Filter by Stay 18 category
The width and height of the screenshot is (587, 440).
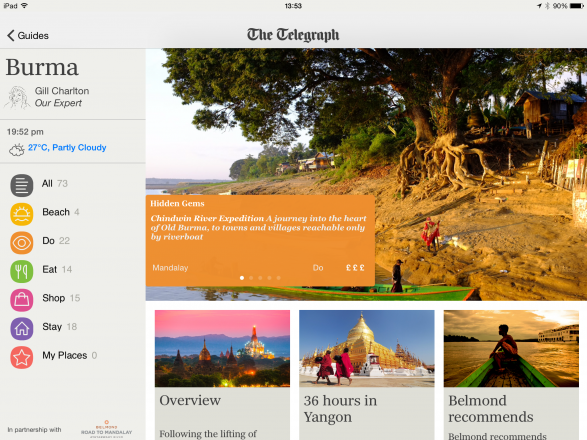pyautogui.click(x=59, y=327)
